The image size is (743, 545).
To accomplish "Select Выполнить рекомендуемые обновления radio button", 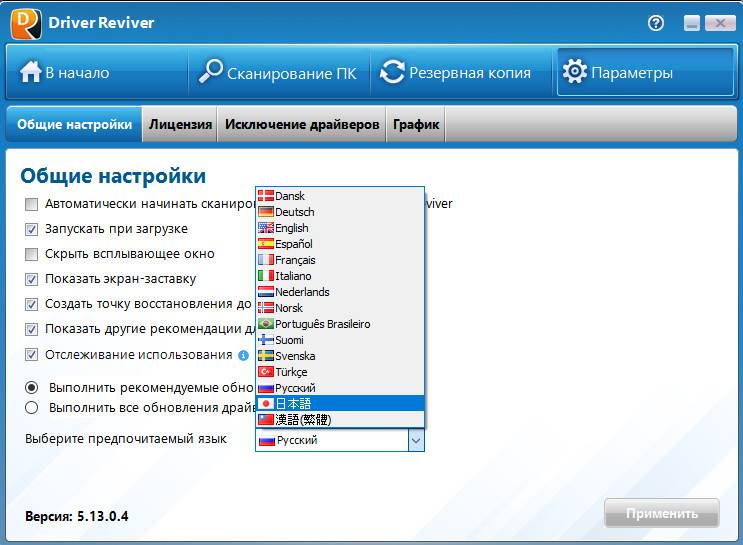I will (x=31, y=388).
